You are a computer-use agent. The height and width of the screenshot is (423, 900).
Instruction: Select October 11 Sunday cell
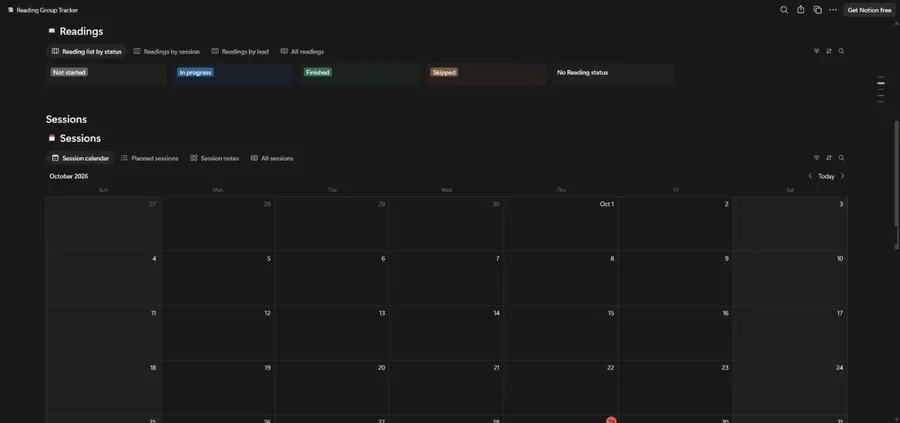104,333
